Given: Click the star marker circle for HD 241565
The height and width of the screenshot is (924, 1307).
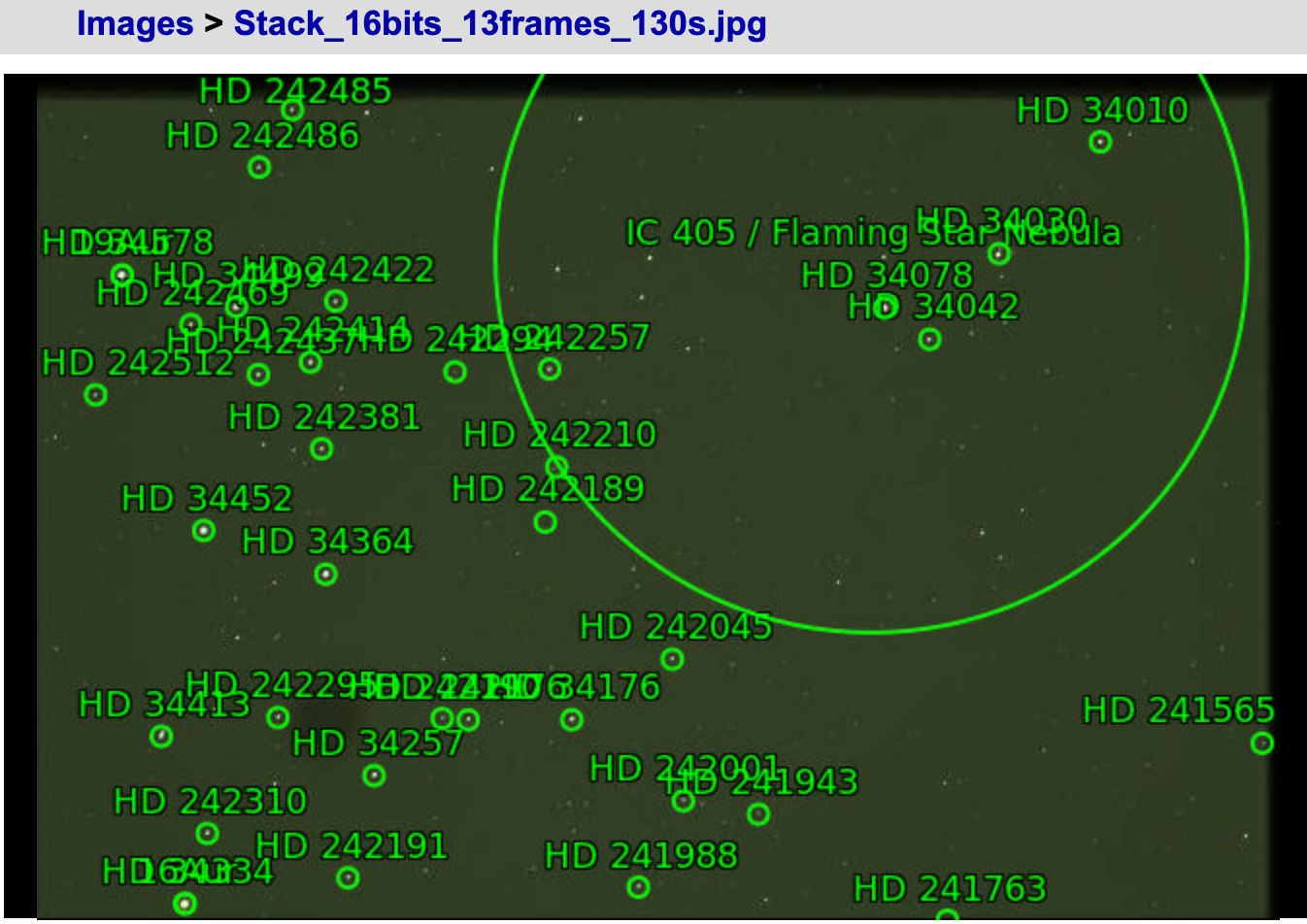Looking at the screenshot, I should click(x=1262, y=743).
